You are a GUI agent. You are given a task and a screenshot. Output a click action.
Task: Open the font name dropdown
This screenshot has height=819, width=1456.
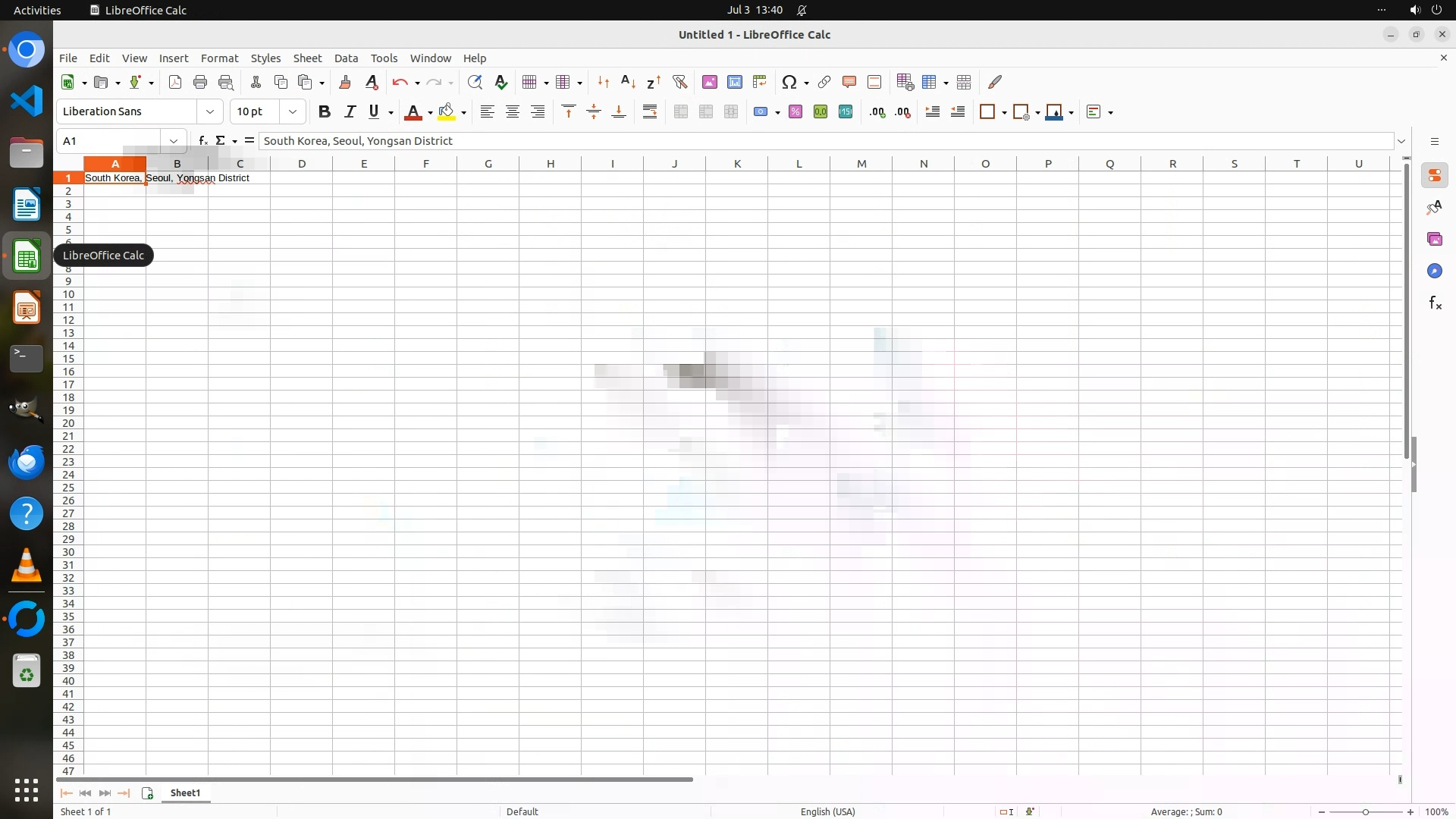(x=210, y=111)
